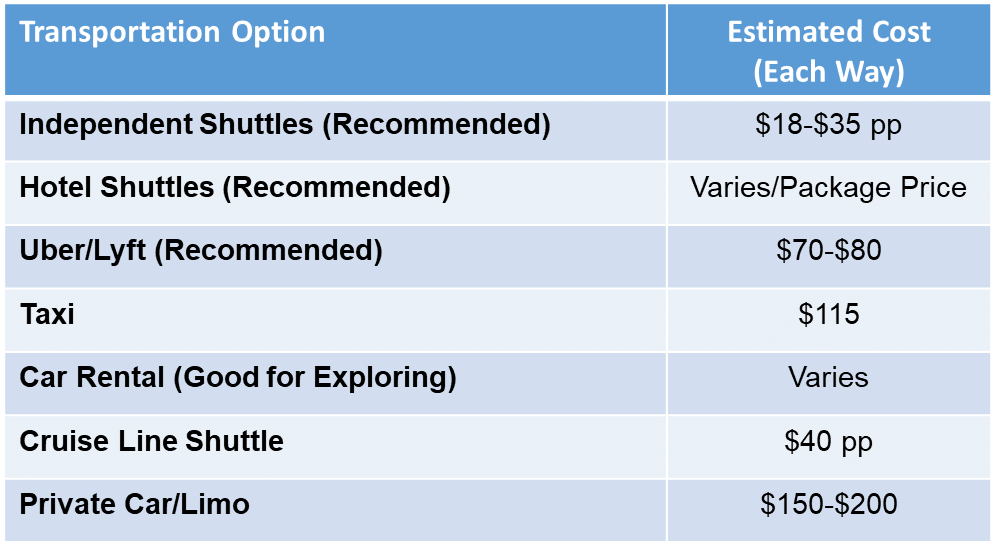The height and width of the screenshot is (546, 996).
Task: Click the word Exploring in Car Rental row
Action: 384,378
